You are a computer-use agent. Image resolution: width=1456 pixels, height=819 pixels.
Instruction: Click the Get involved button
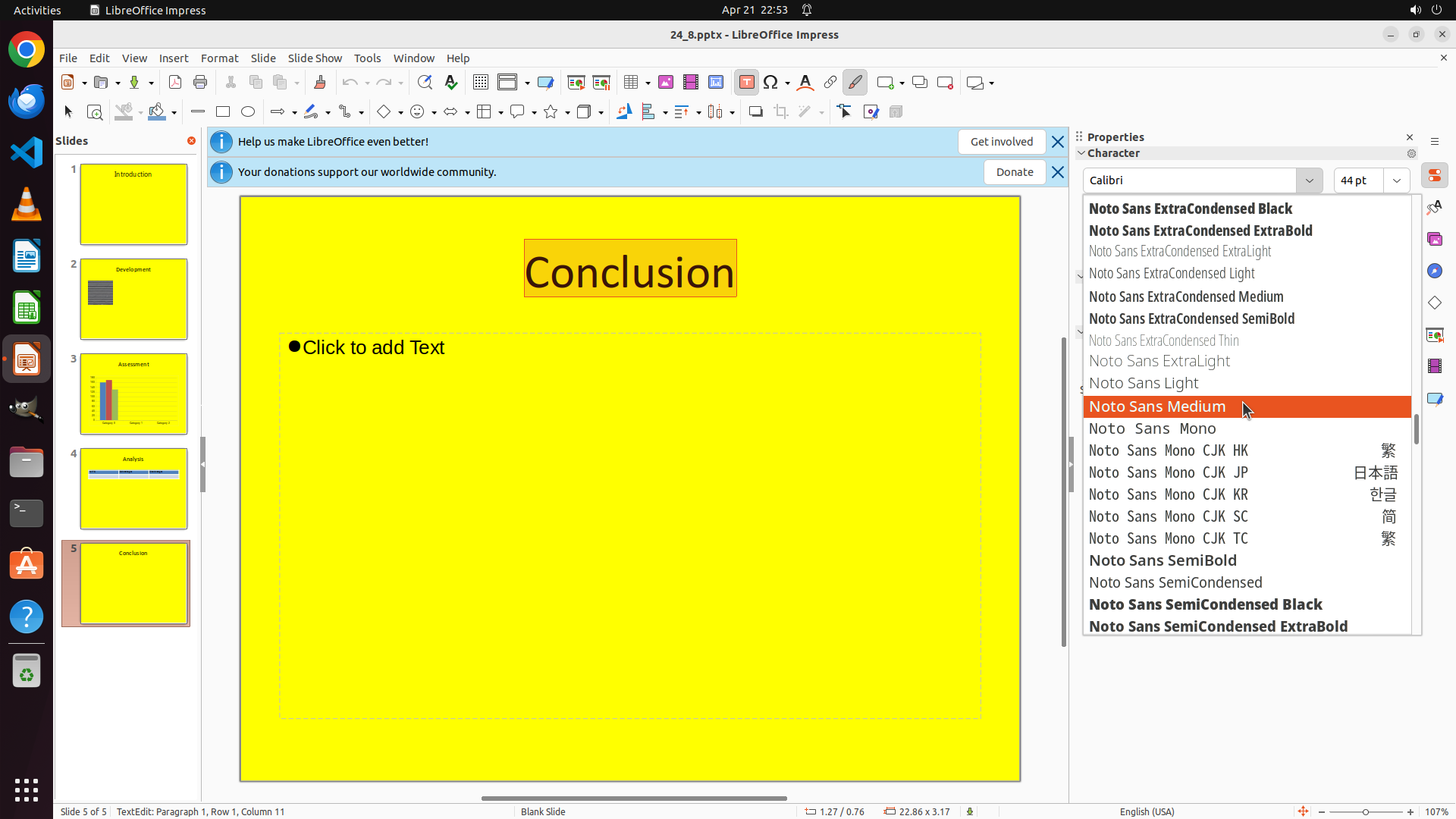pos(1001,142)
